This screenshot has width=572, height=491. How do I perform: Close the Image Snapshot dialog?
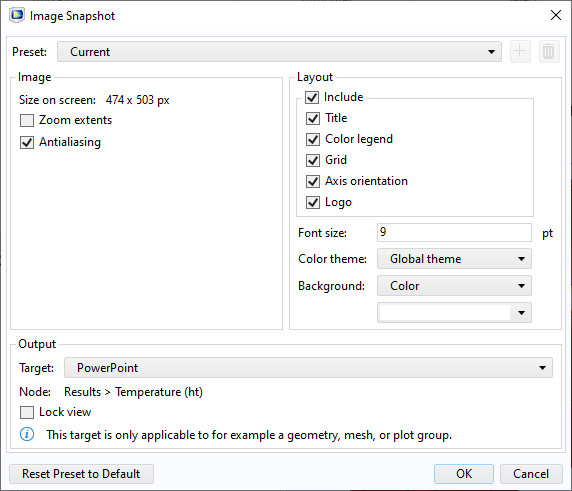[556, 15]
